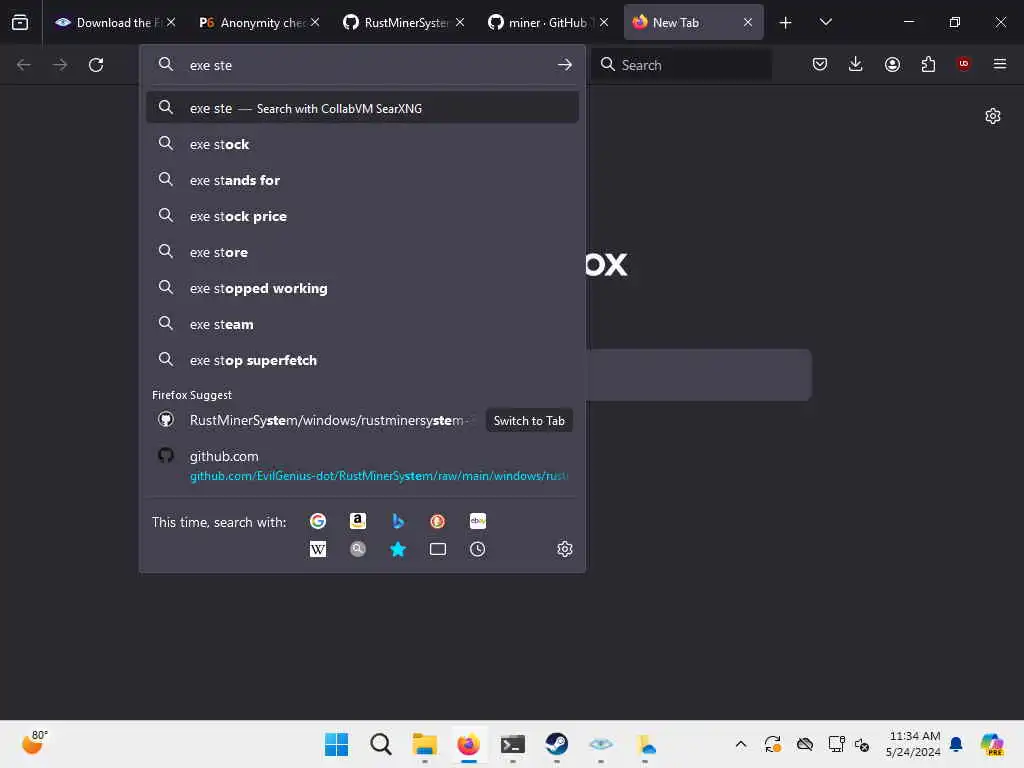Switch to the Anonymity check tab
This screenshot has width=1024, height=768.
click(x=259, y=22)
